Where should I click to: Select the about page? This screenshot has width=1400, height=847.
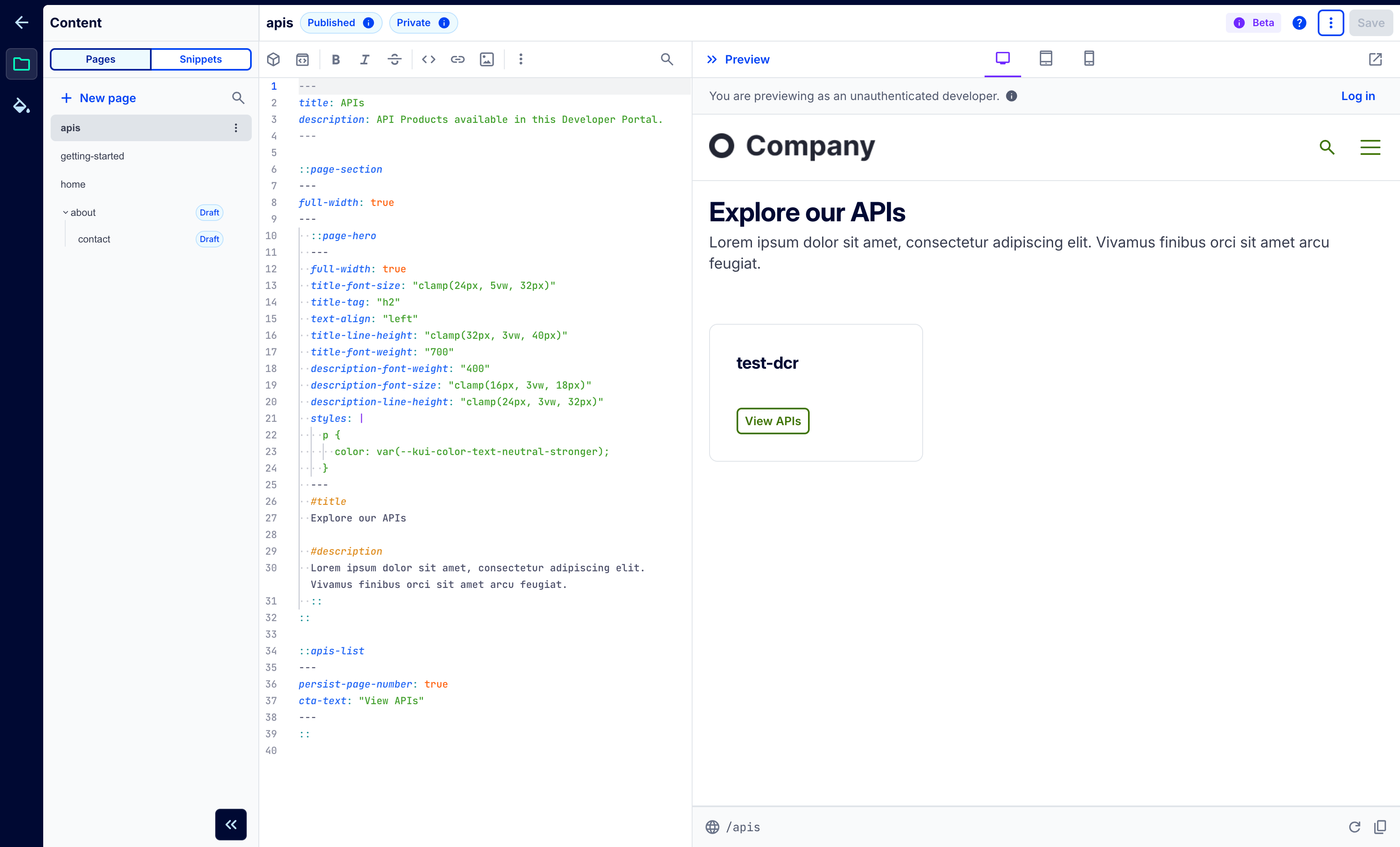(x=83, y=212)
